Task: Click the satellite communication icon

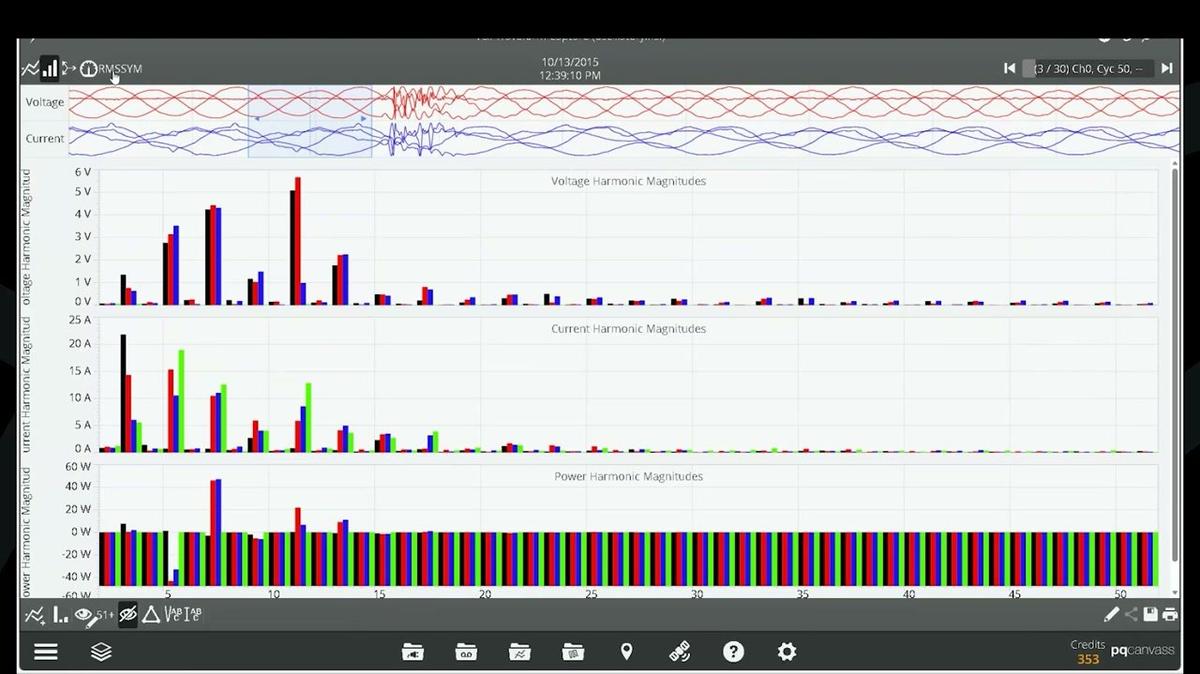Action: [x=681, y=651]
